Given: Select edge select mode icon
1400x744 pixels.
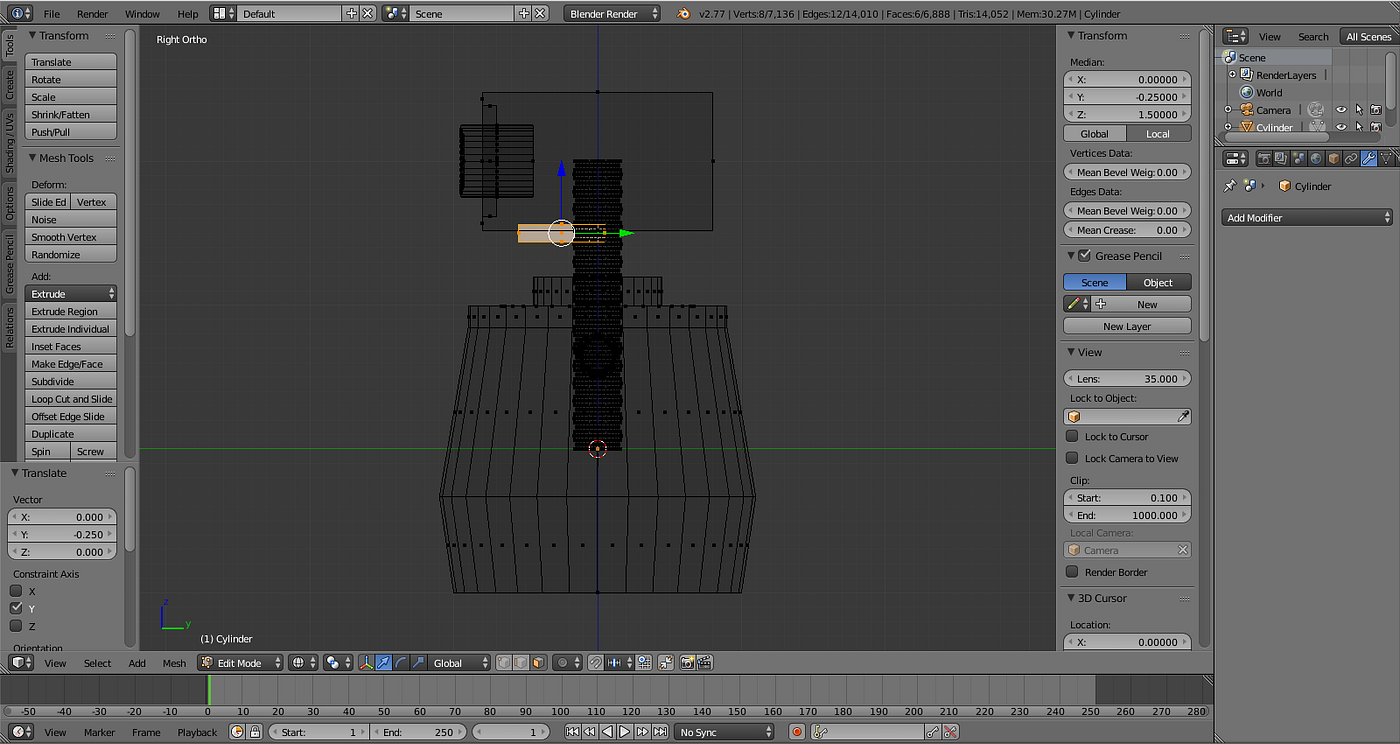Looking at the screenshot, I should click(521, 663).
